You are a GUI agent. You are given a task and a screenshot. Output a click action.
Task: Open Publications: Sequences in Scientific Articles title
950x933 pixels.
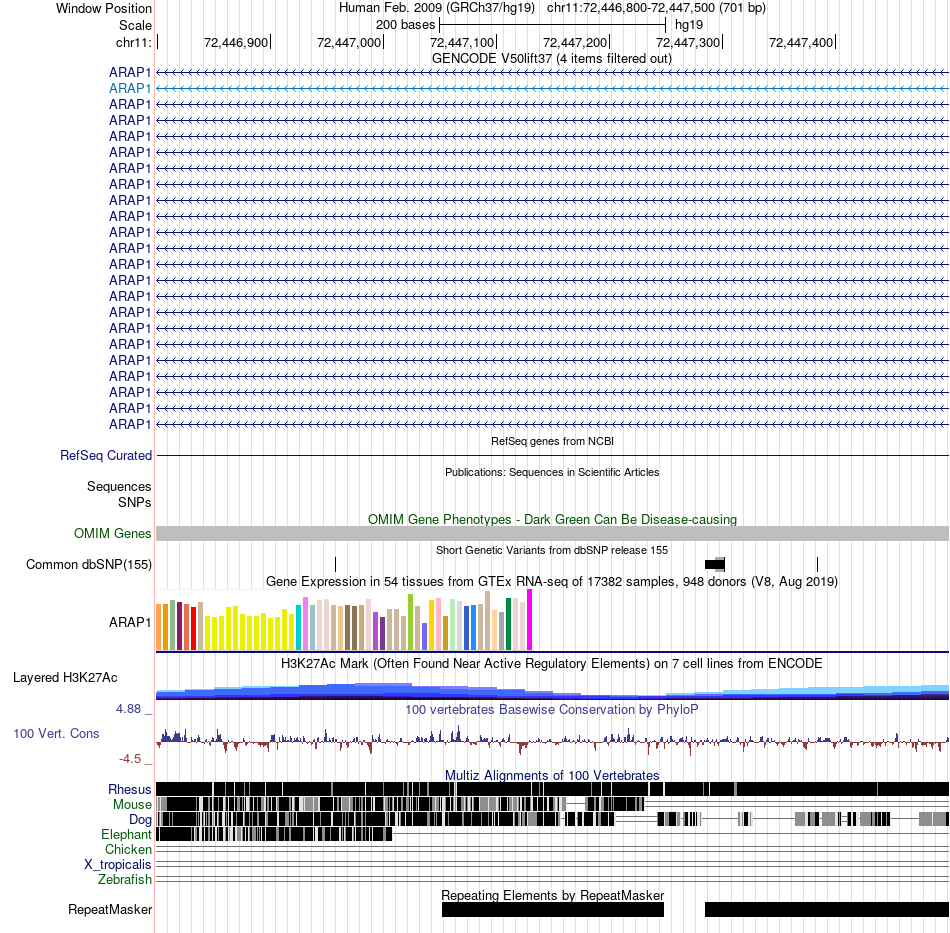[552, 472]
